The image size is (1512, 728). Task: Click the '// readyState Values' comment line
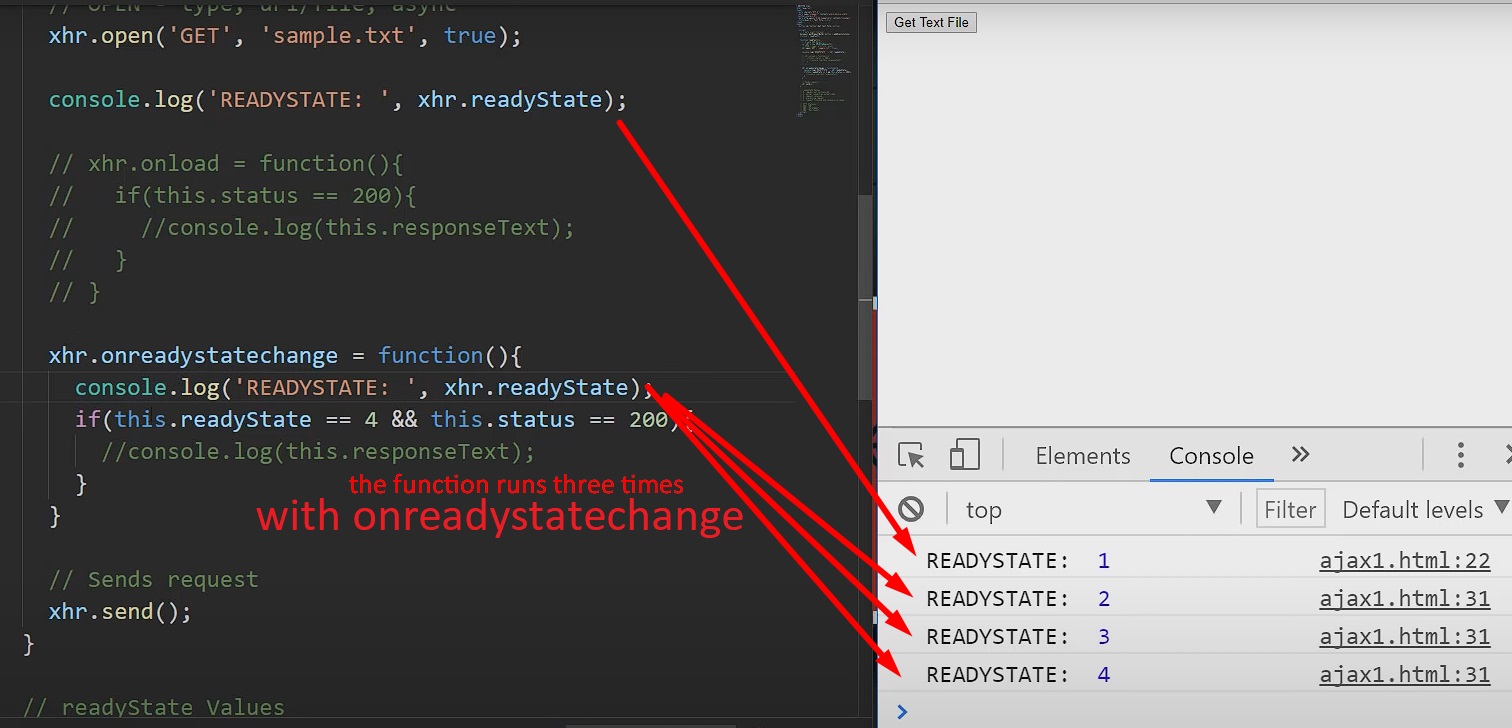(153, 707)
